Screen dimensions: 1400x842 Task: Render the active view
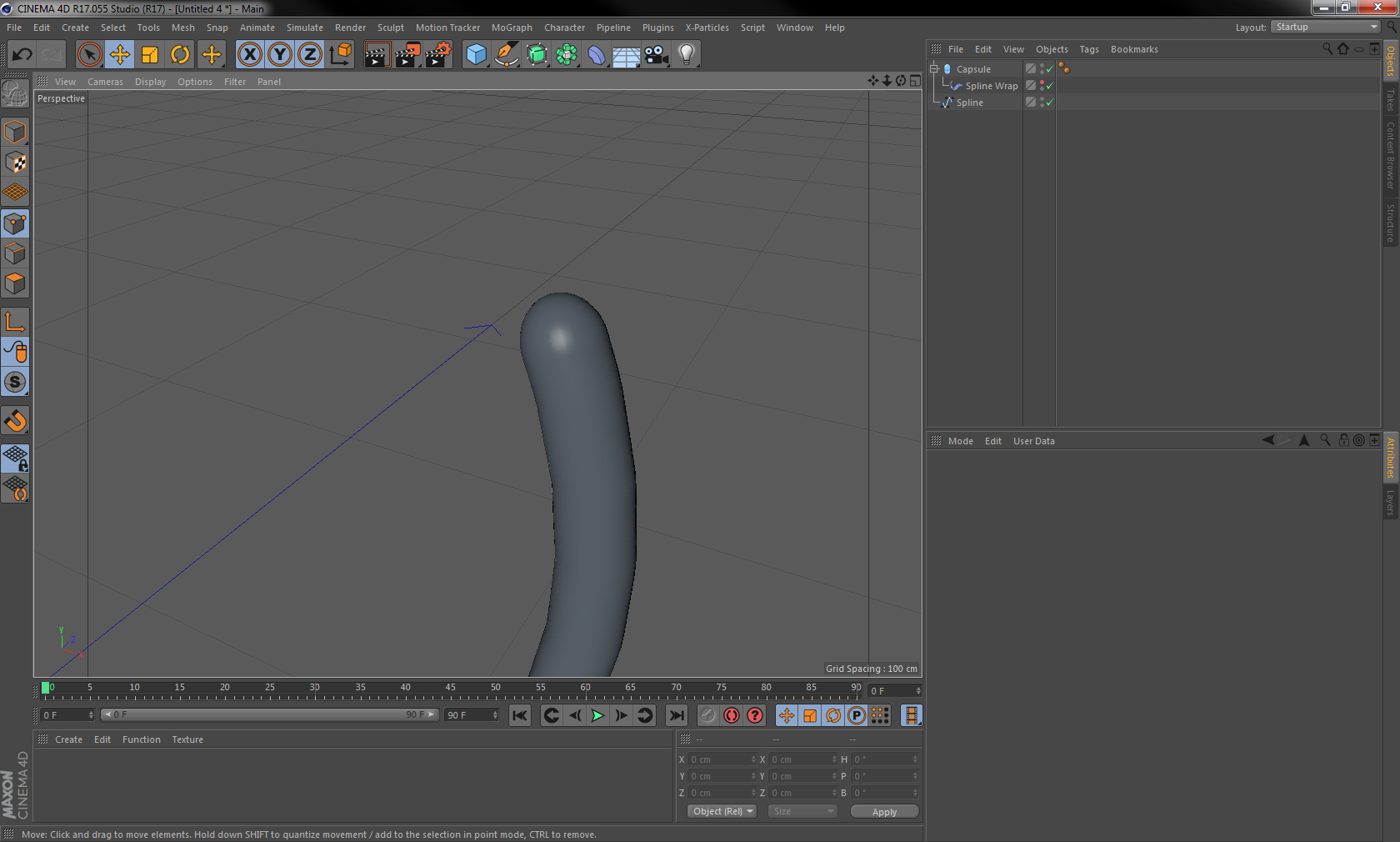tap(377, 55)
